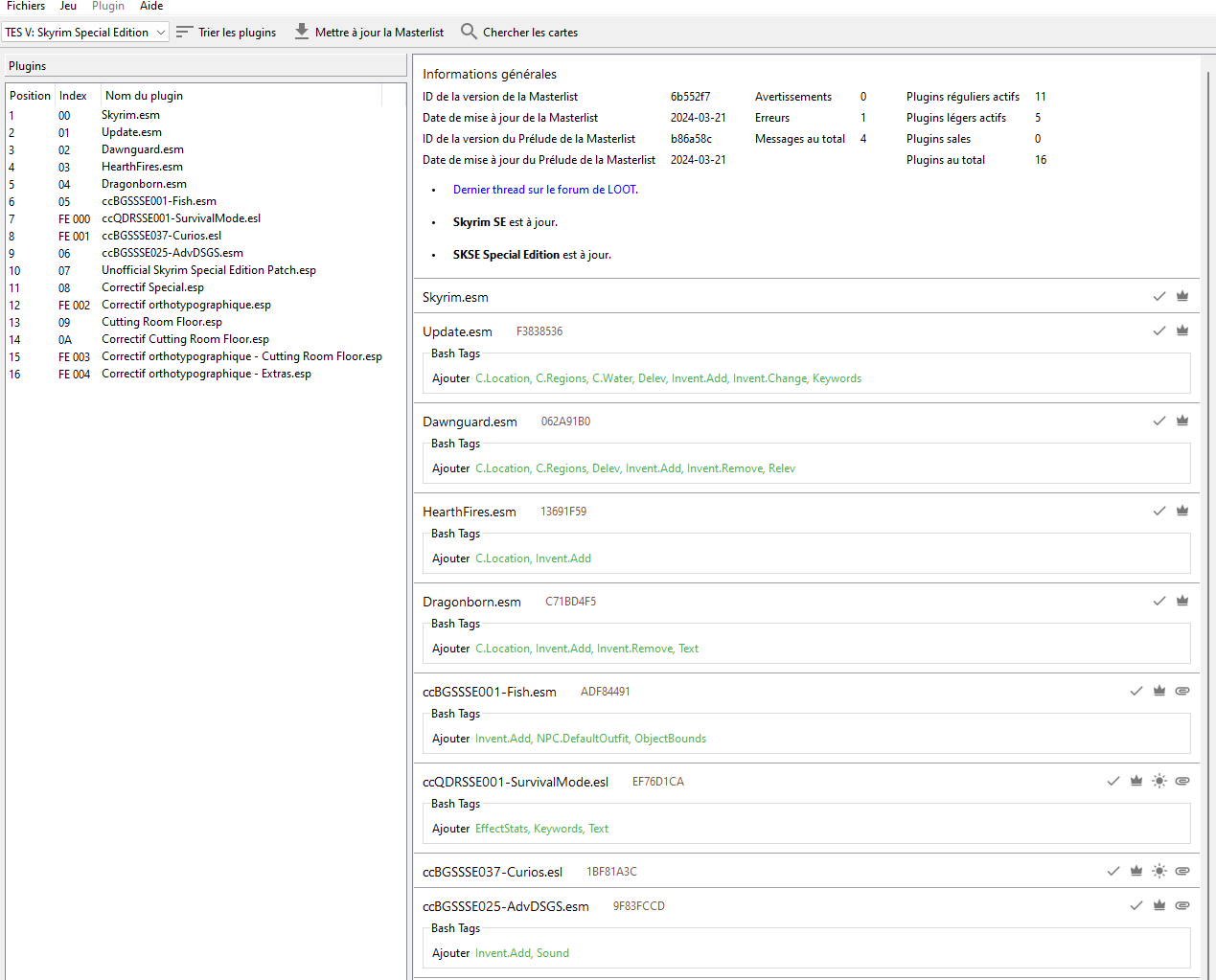Click the Update.esm CRC value F3838536
Viewport: 1216px width, 980px height.
(x=539, y=331)
